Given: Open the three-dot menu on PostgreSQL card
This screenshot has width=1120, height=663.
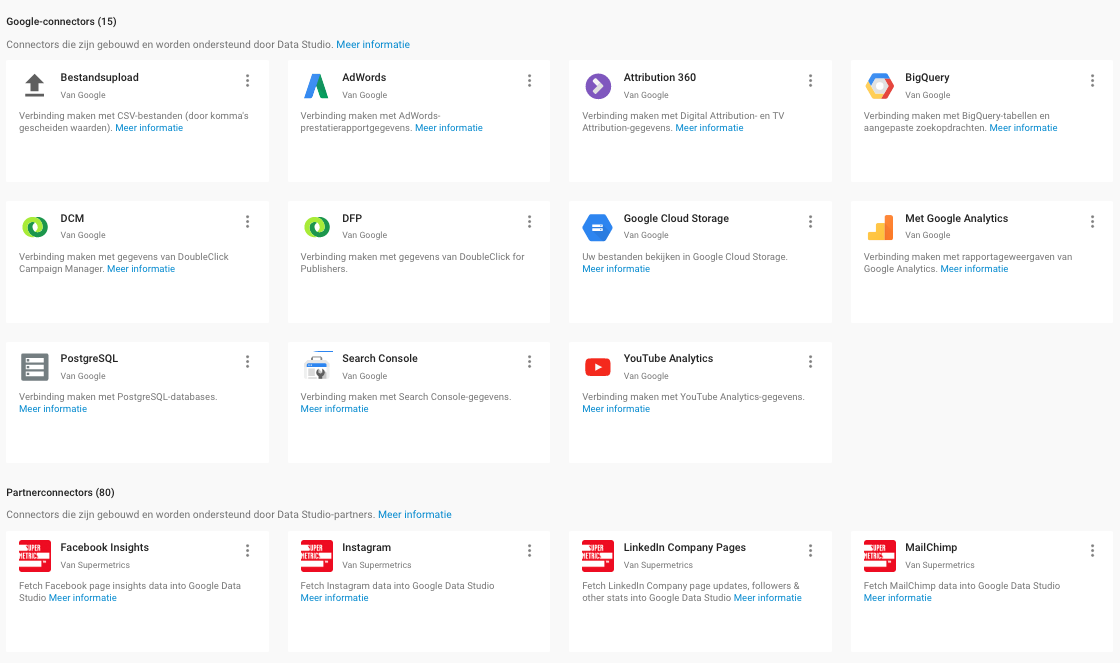Looking at the screenshot, I should [x=248, y=362].
